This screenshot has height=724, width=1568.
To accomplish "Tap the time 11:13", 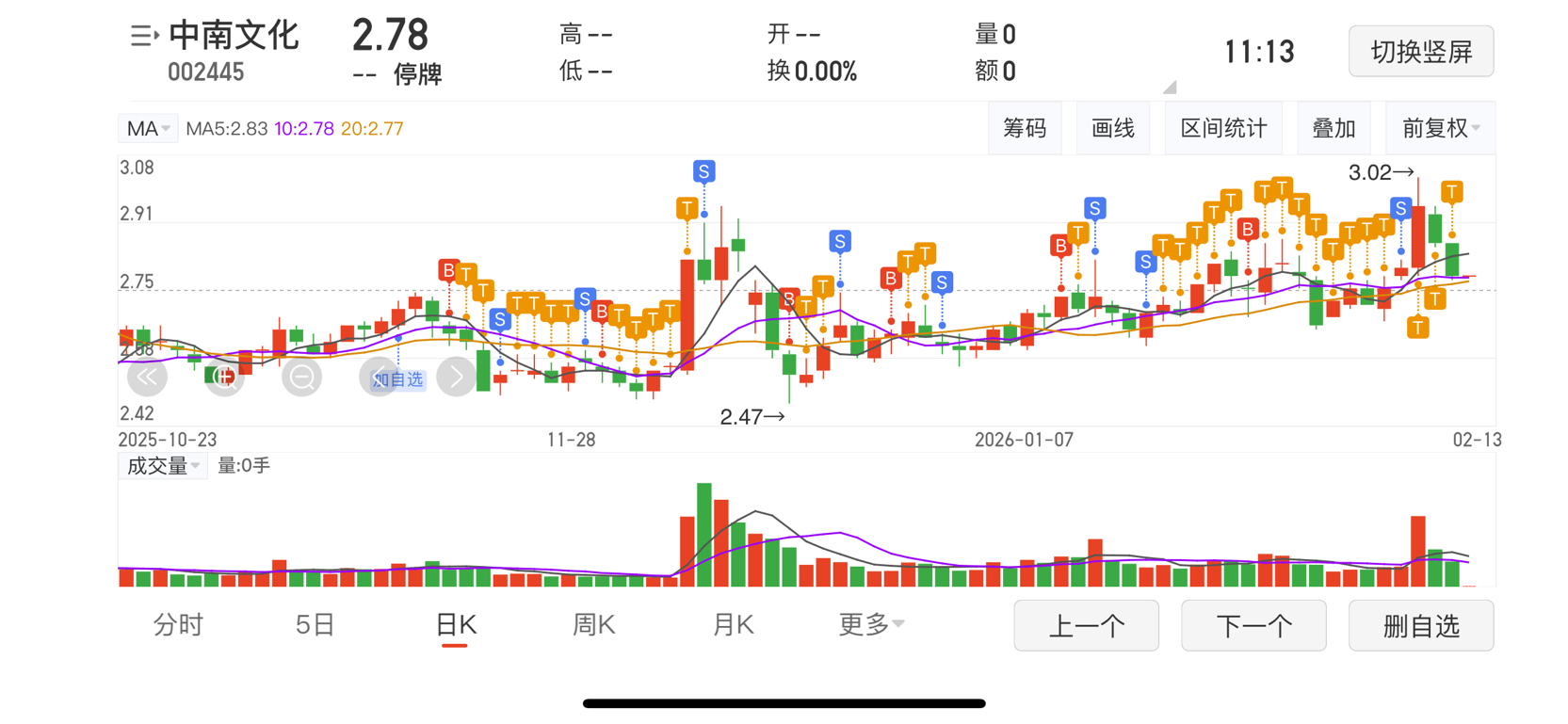I will (x=1259, y=52).
